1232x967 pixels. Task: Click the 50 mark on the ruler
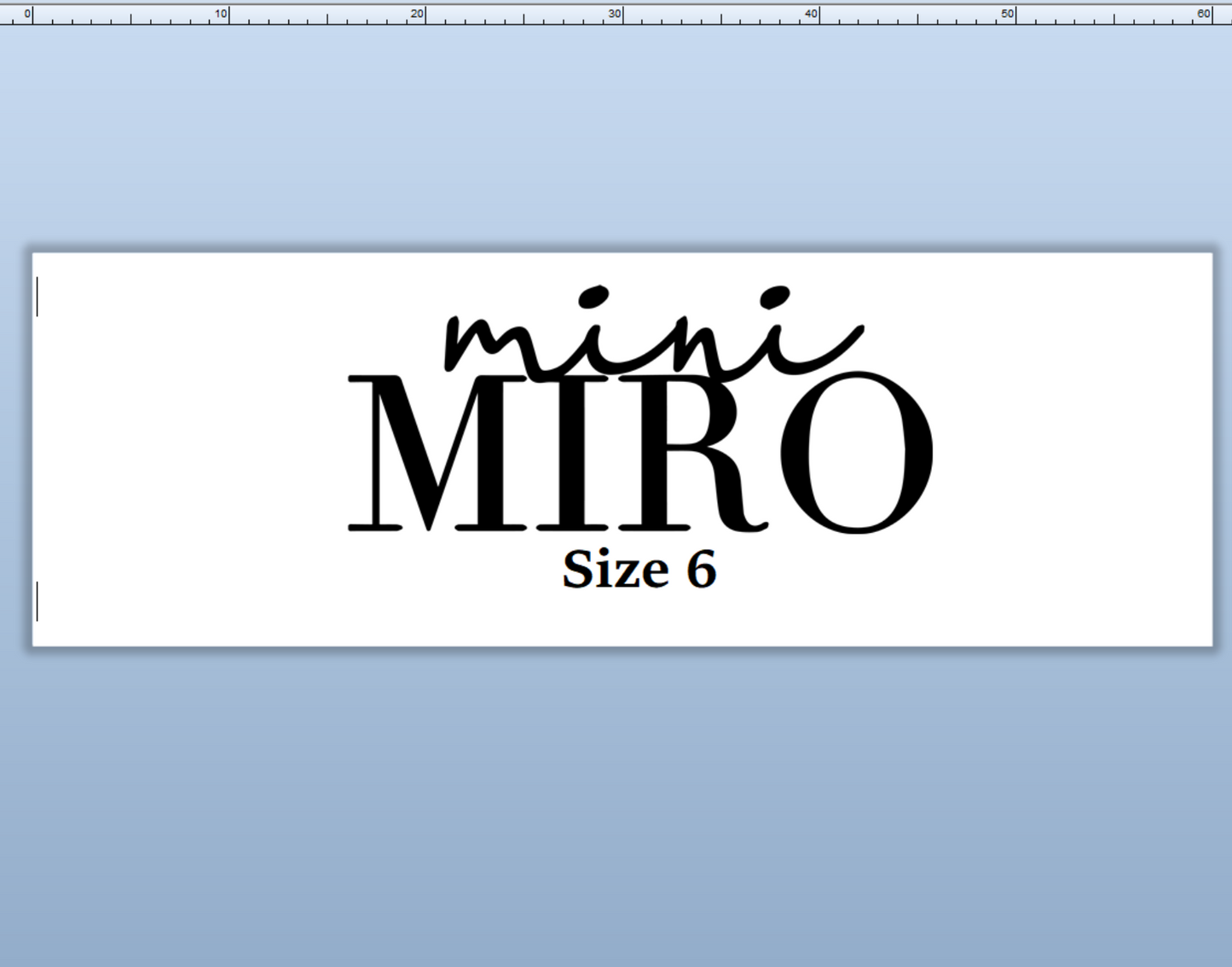pyautogui.click(x=1008, y=12)
